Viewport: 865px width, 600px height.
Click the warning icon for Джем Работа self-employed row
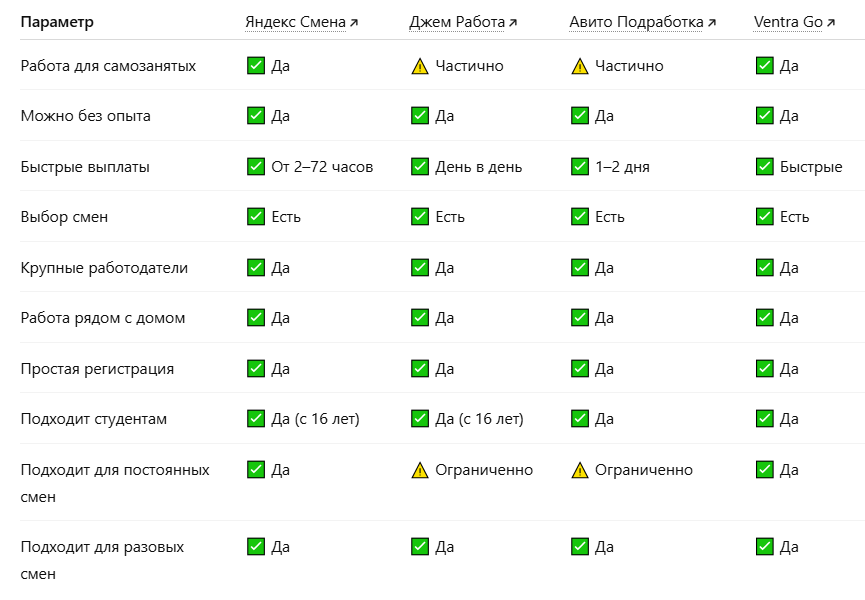pyautogui.click(x=420, y=66)
